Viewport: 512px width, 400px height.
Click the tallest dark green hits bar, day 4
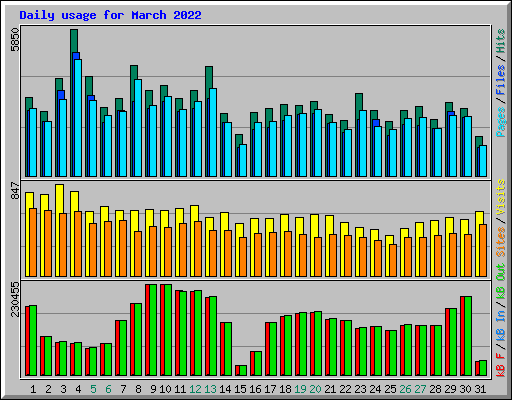(74, 41)
